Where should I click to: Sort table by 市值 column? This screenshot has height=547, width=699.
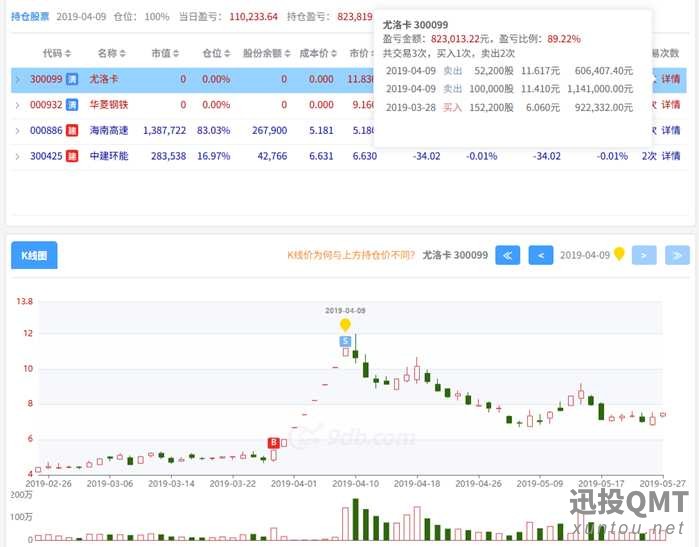[x=165, y=53]
